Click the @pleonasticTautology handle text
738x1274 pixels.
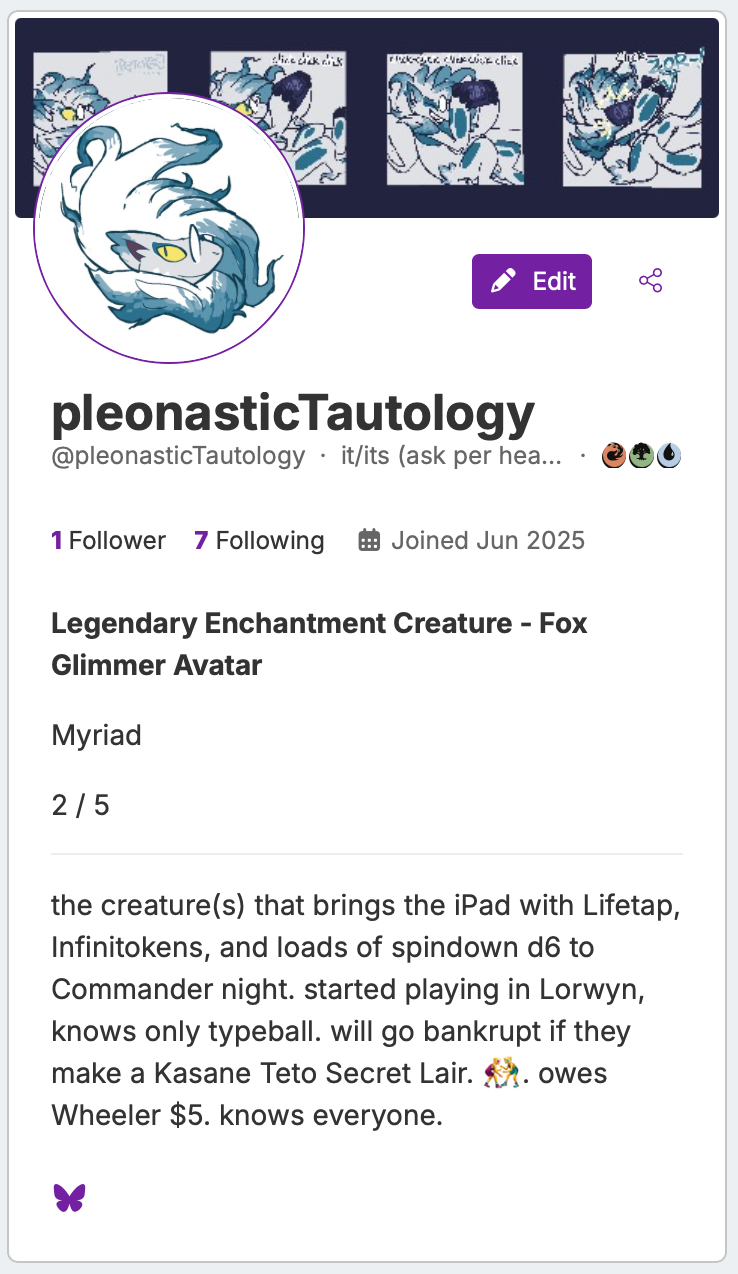coord(178,456)
